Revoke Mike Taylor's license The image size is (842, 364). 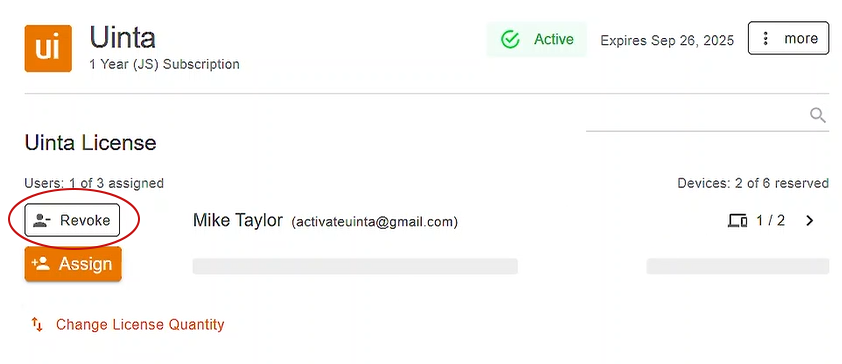72,220
